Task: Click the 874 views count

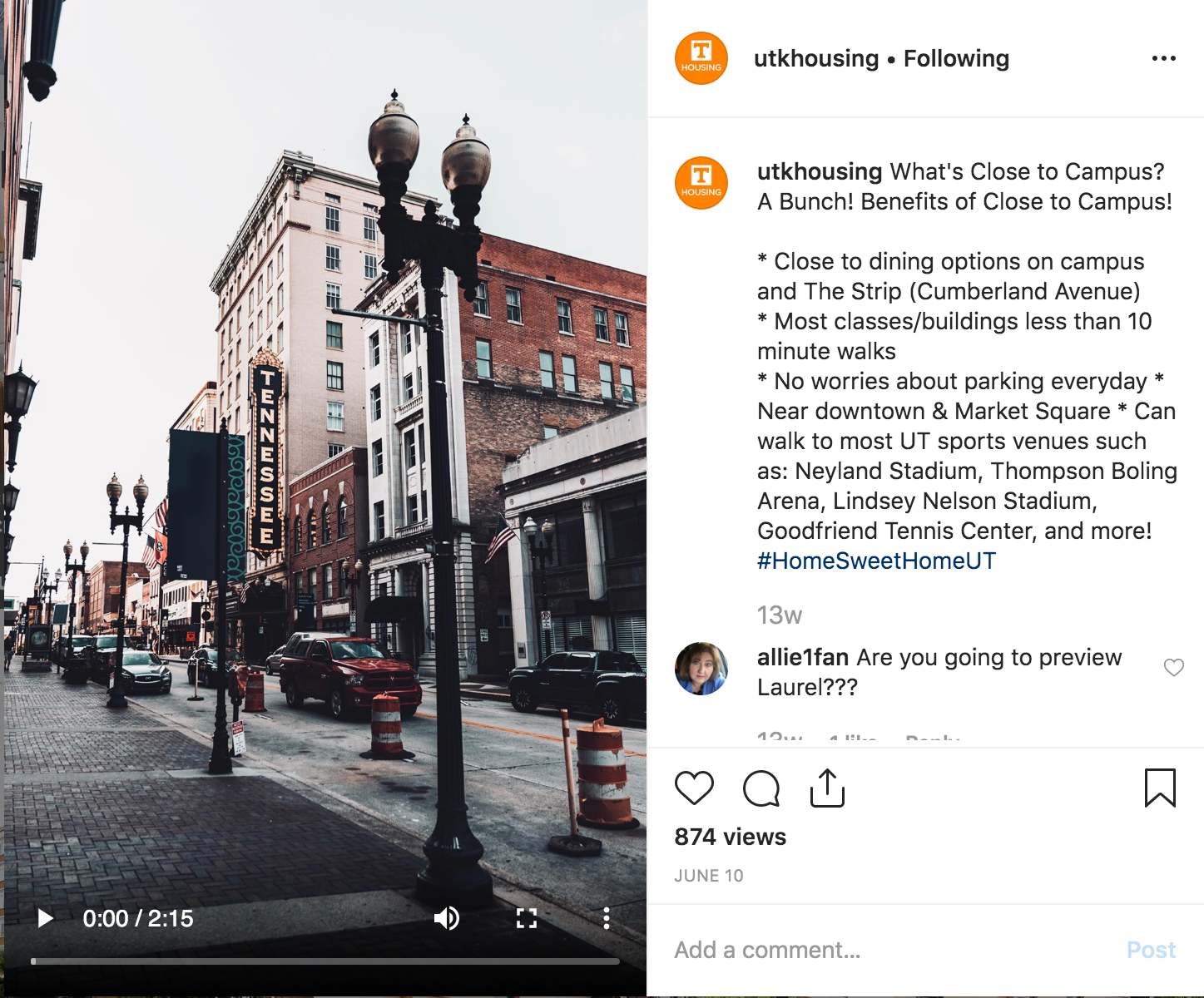Action: pos(731,837)
